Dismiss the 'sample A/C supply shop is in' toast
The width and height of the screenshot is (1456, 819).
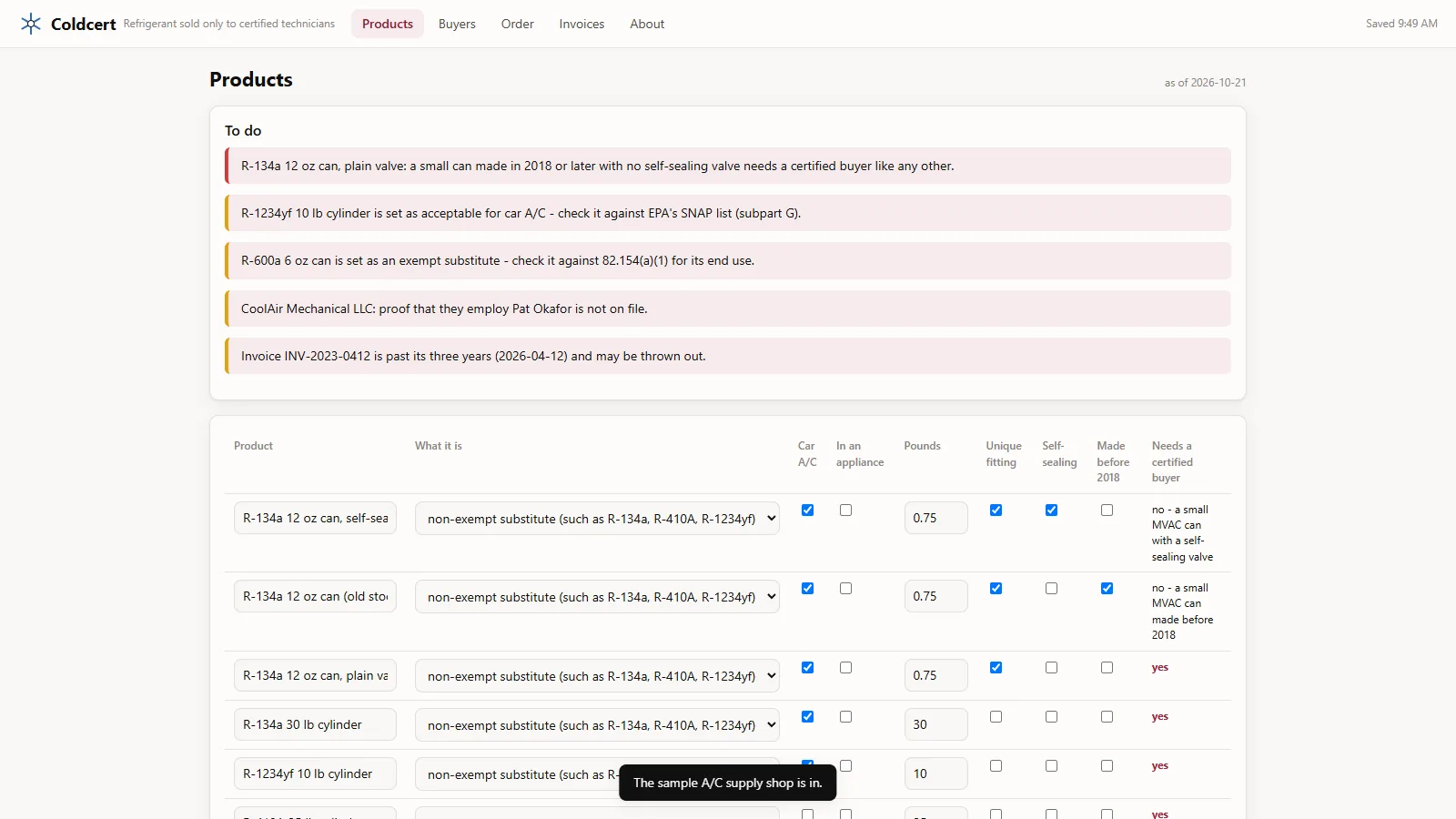(727, 783)
